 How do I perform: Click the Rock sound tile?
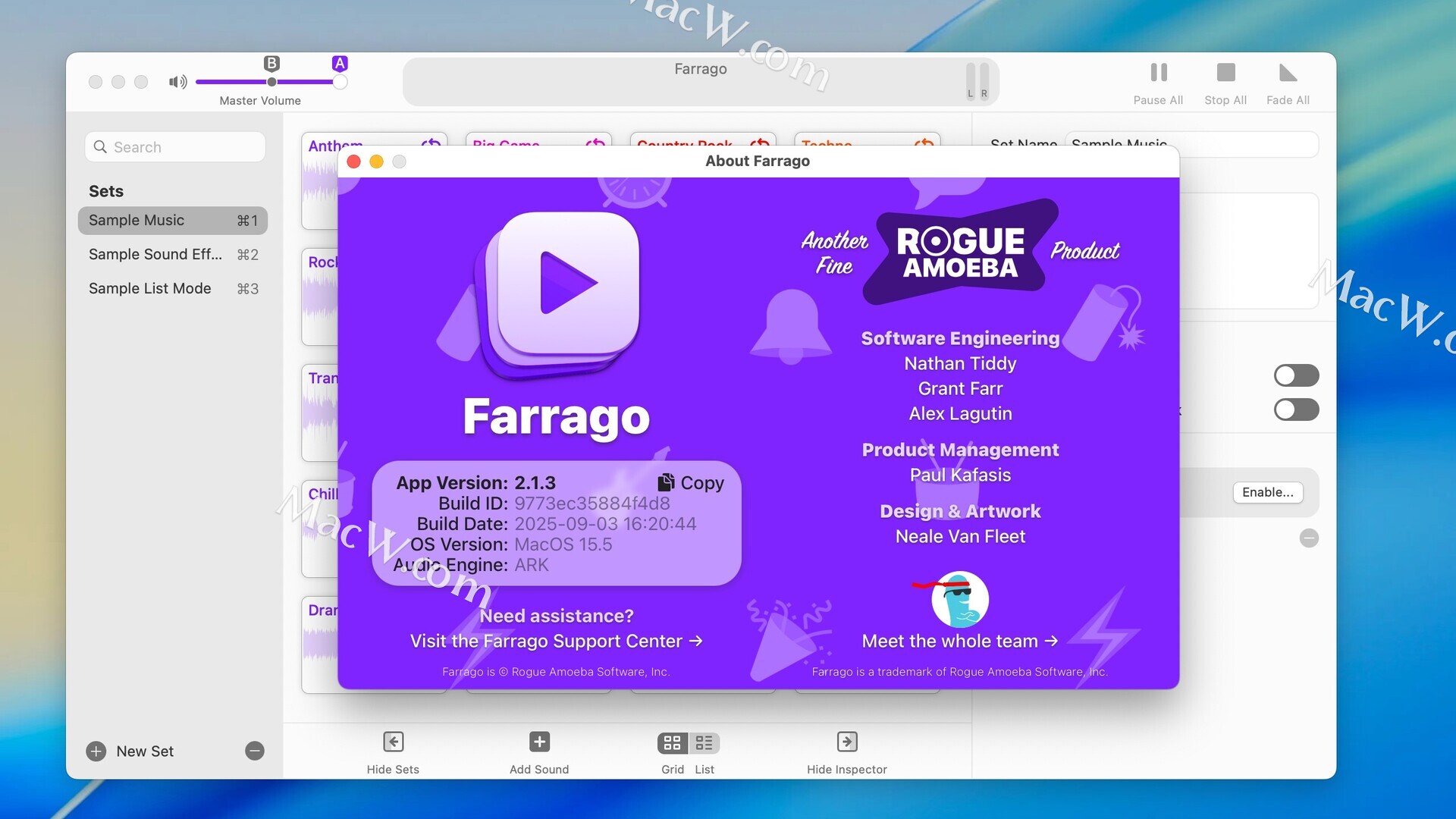(x=320, y=297)
